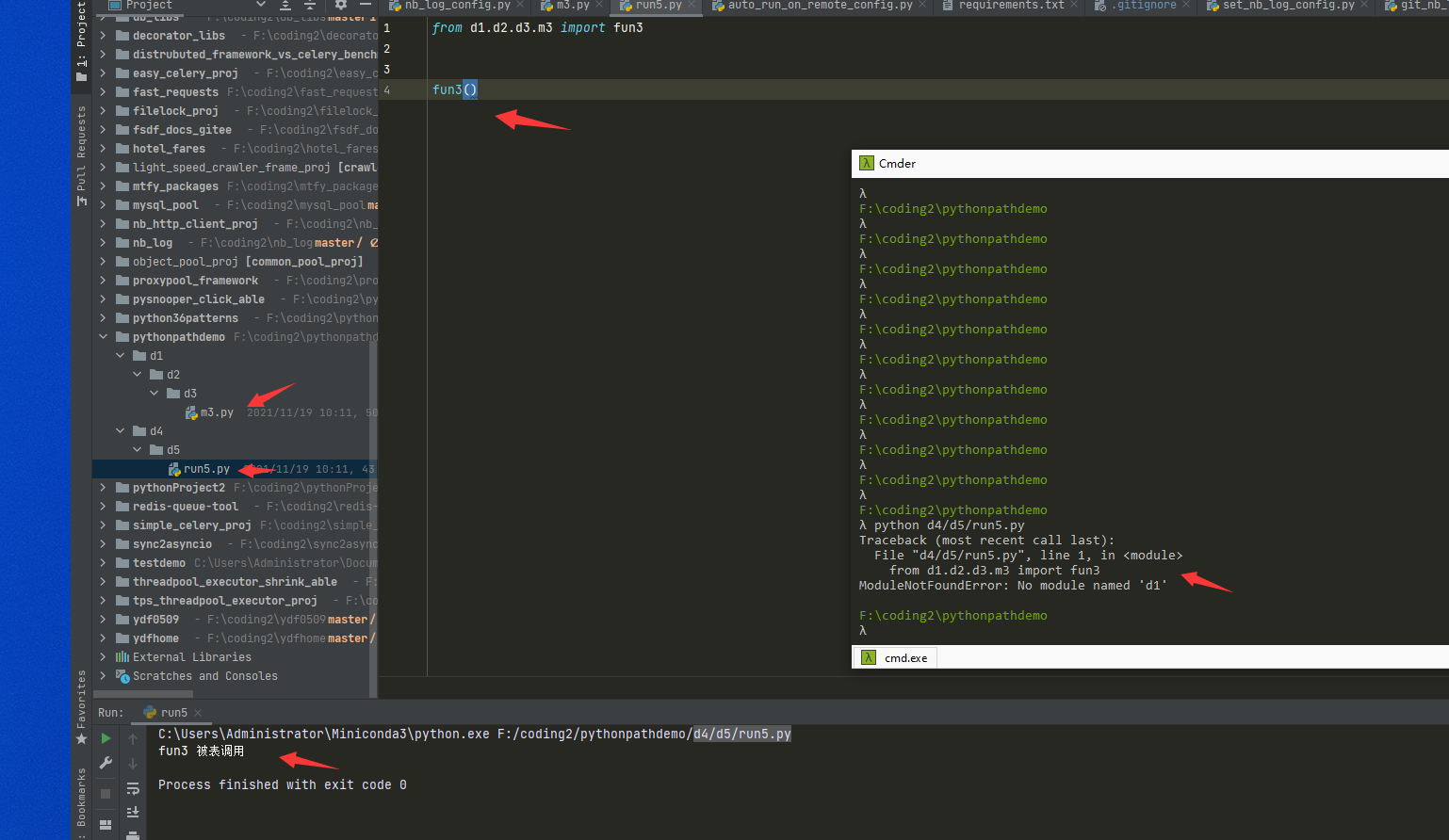This screenshot has height=840, width=1449.
Task: Open the Favorites side tab
Action: click(81, 707)
